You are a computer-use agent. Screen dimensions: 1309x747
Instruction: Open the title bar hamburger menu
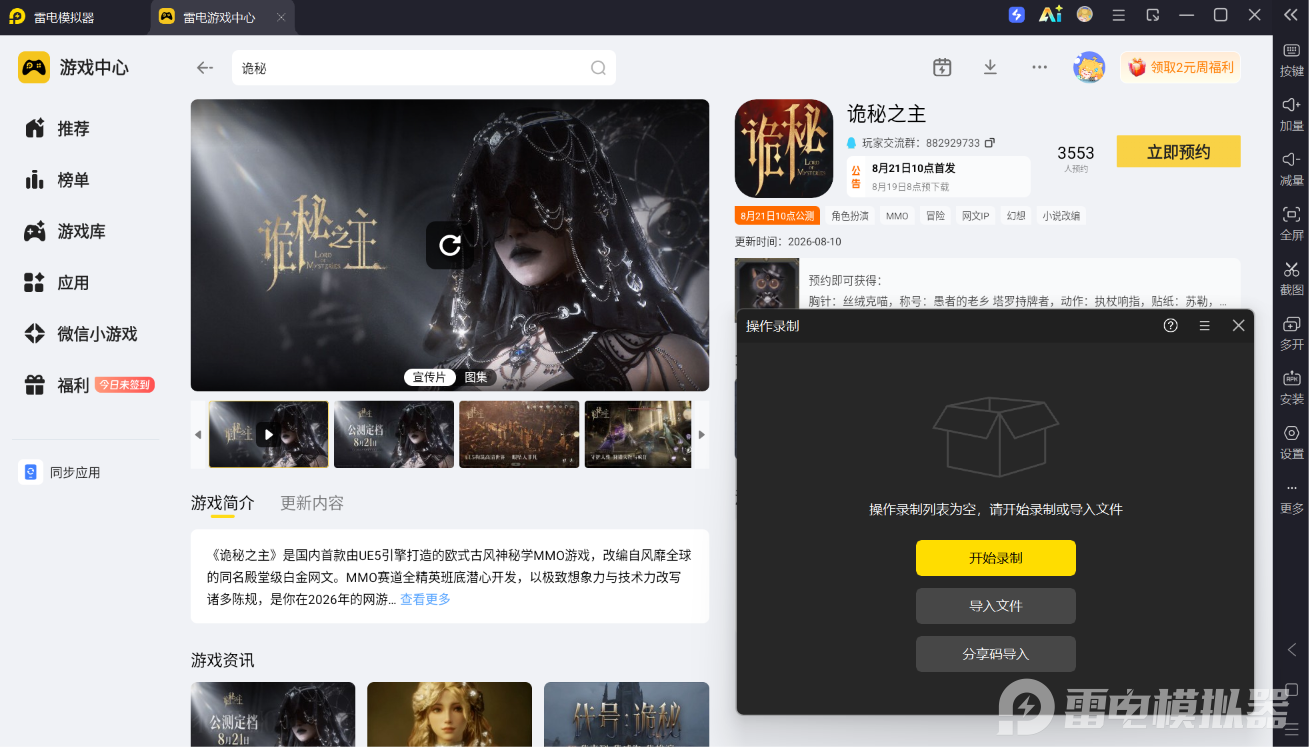point(1119,15)
